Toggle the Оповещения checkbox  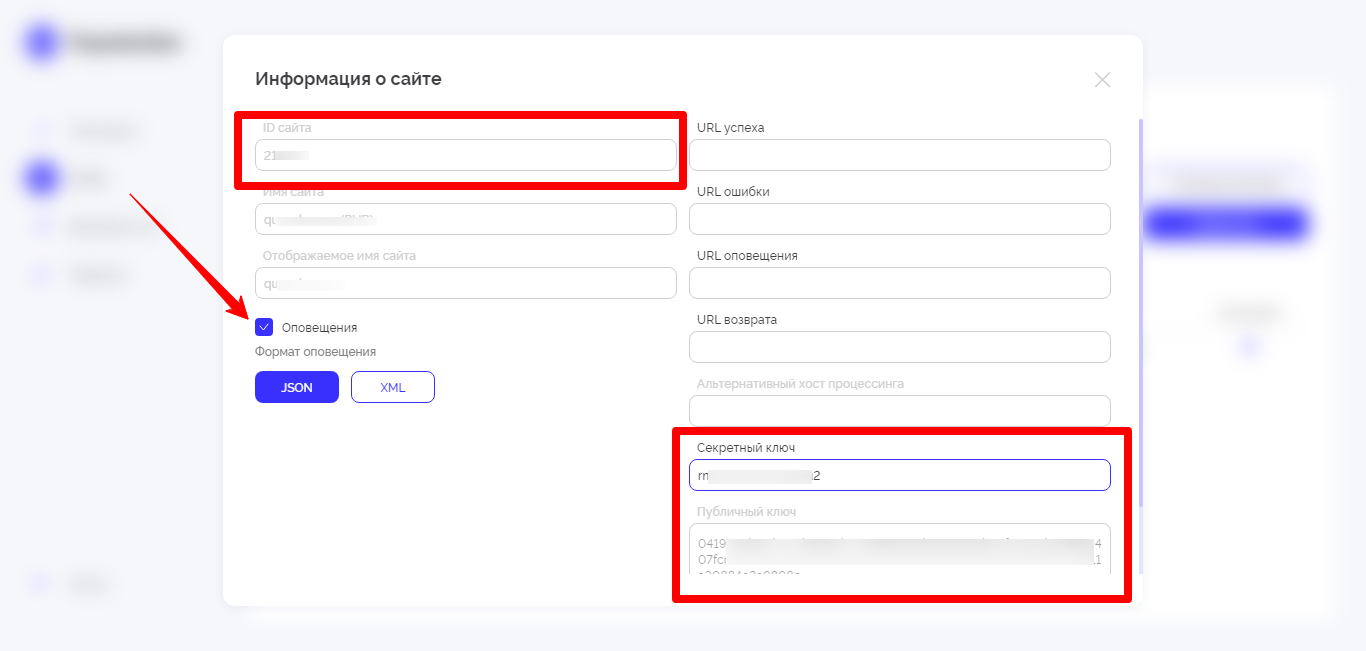tap(264, 327)
